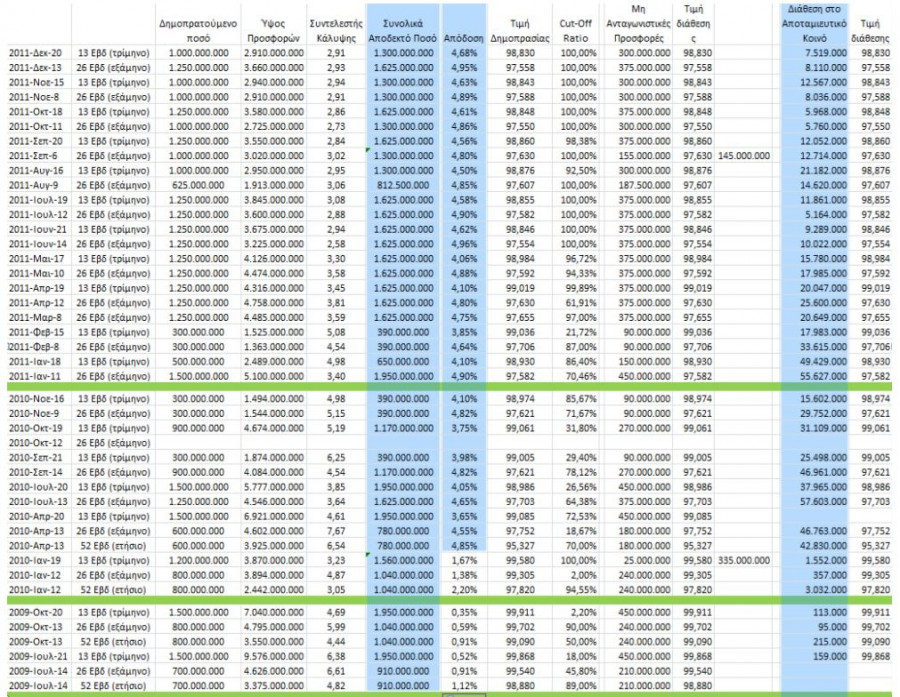Select the 2010-Οκτ-12 date cell
Image resolution: width=900 pixels, height=697 pixels.
point(36,441)
